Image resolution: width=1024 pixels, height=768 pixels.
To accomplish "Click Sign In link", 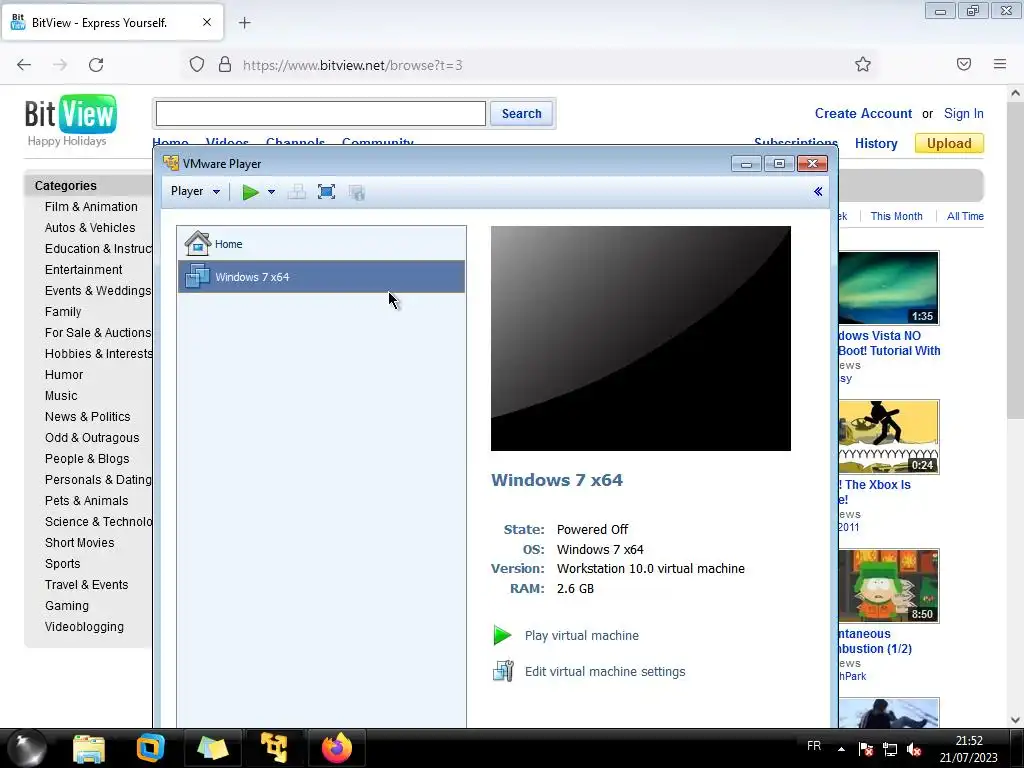I will tap(963, 114).
